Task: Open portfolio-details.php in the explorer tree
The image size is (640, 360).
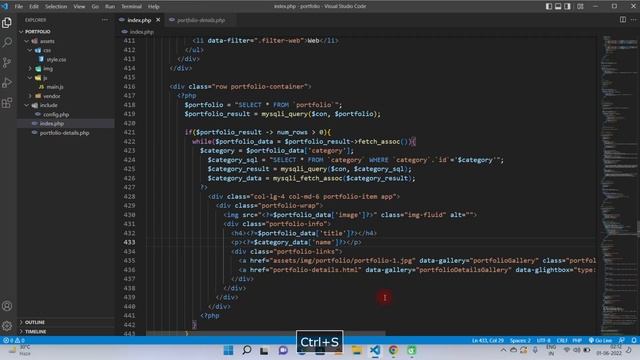Action: click(64, 133)
